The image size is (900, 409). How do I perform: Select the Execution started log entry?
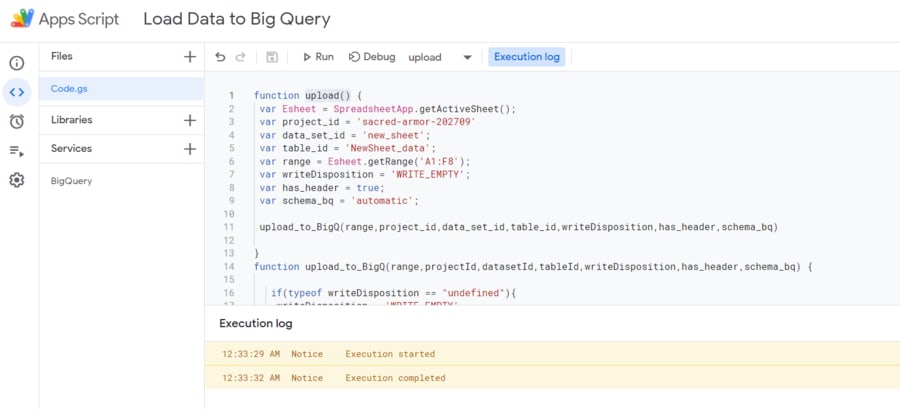[x=552, y=354]
